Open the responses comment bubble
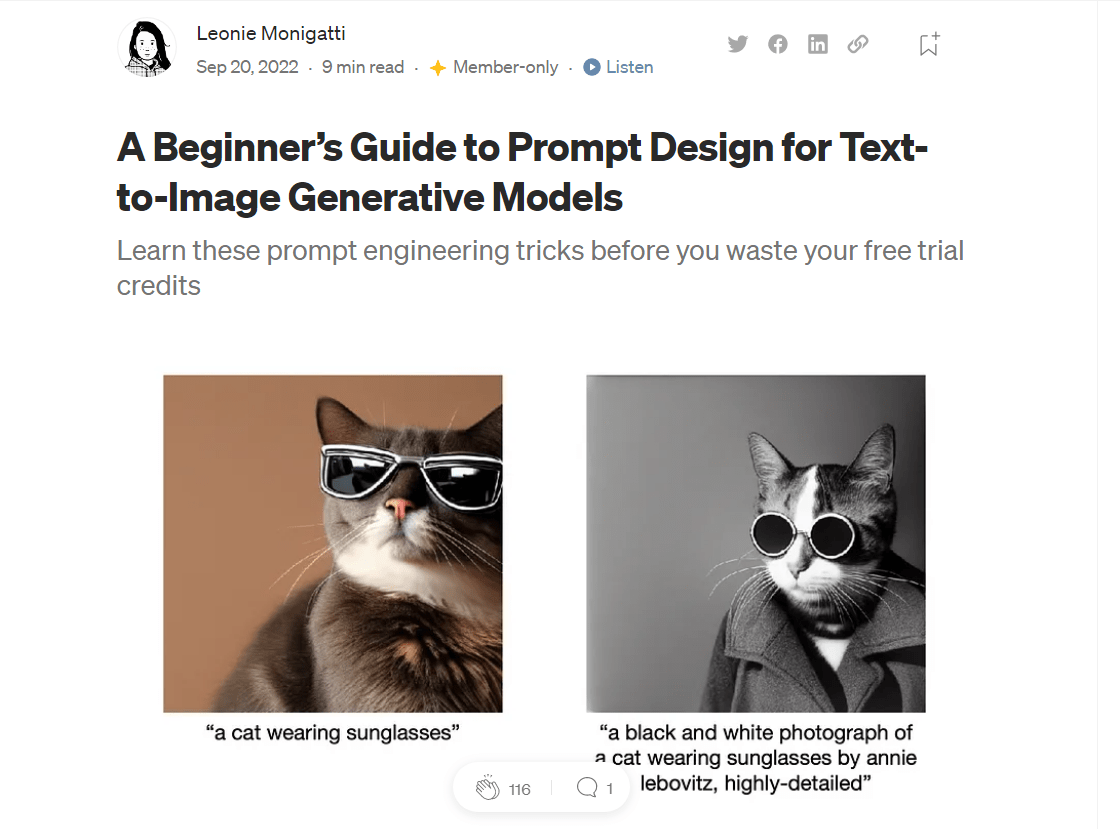 pos(587,788)
